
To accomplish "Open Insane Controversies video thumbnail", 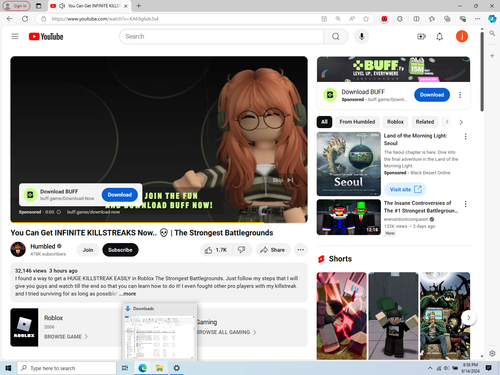I will tap(349, 217).
